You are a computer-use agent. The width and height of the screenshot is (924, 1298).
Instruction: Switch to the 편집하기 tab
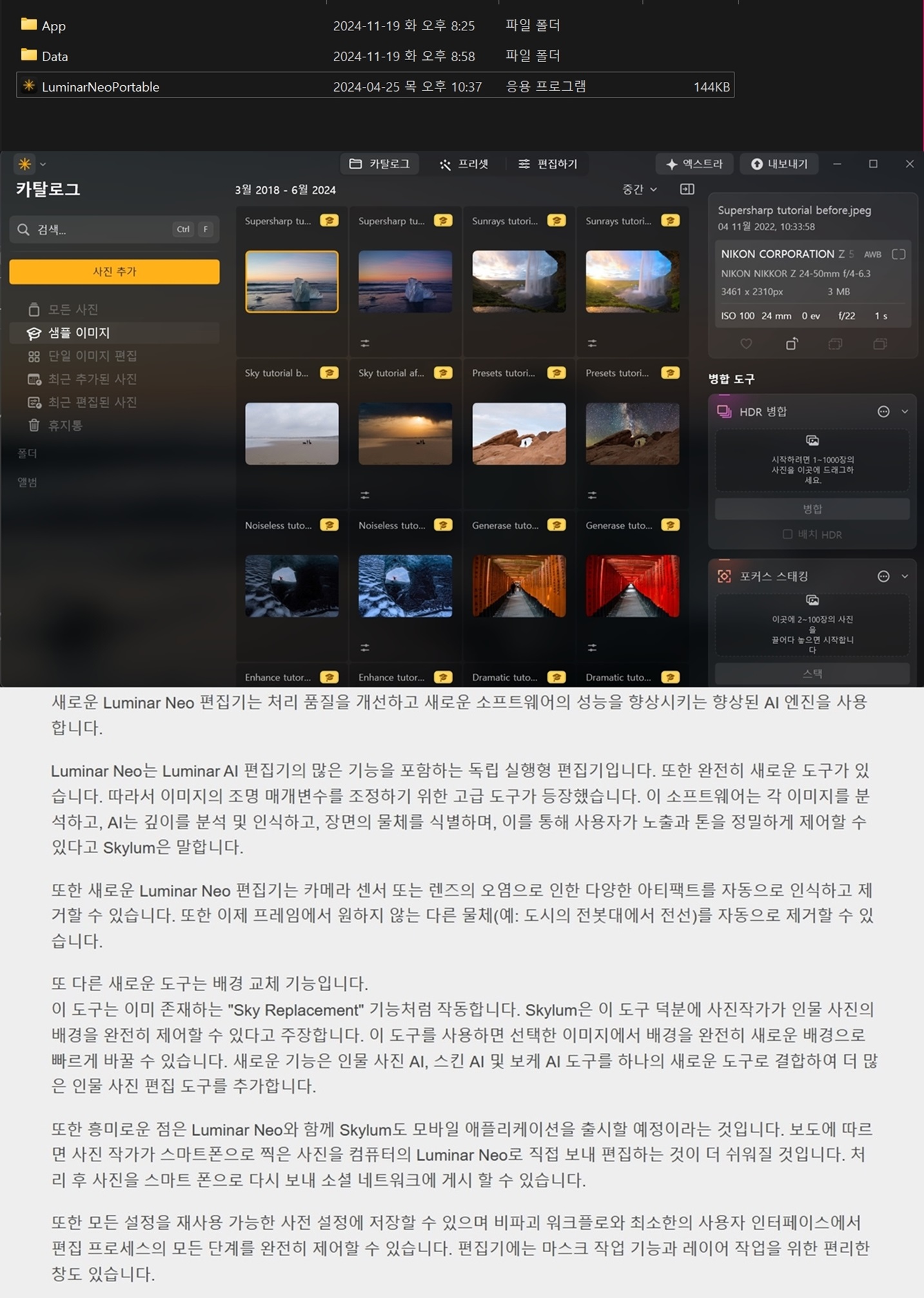(548, 164)
